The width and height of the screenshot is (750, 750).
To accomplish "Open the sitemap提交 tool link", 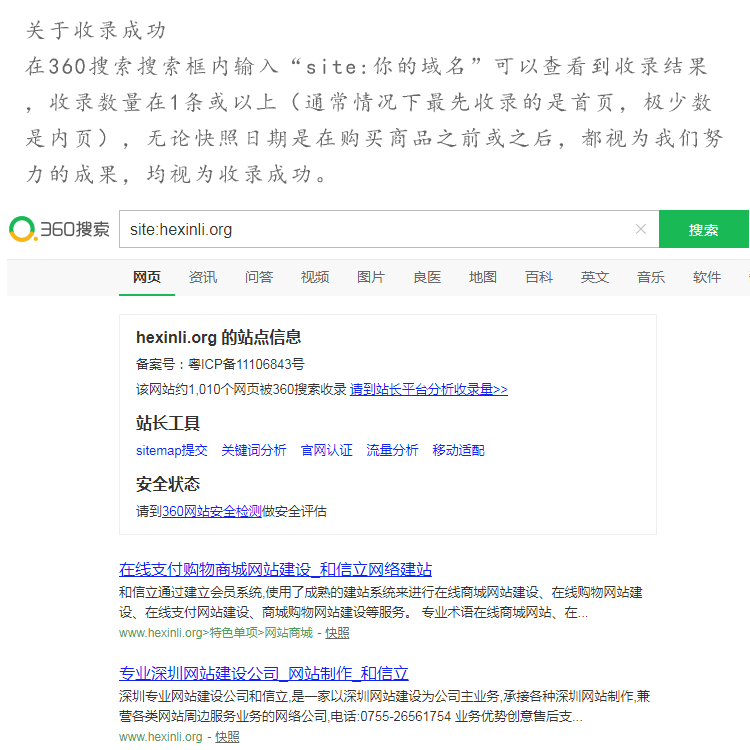I will tap(172, 450).
